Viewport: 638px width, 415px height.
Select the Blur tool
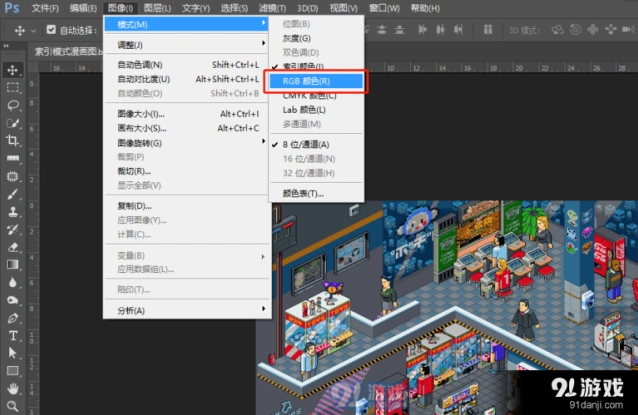13,282
